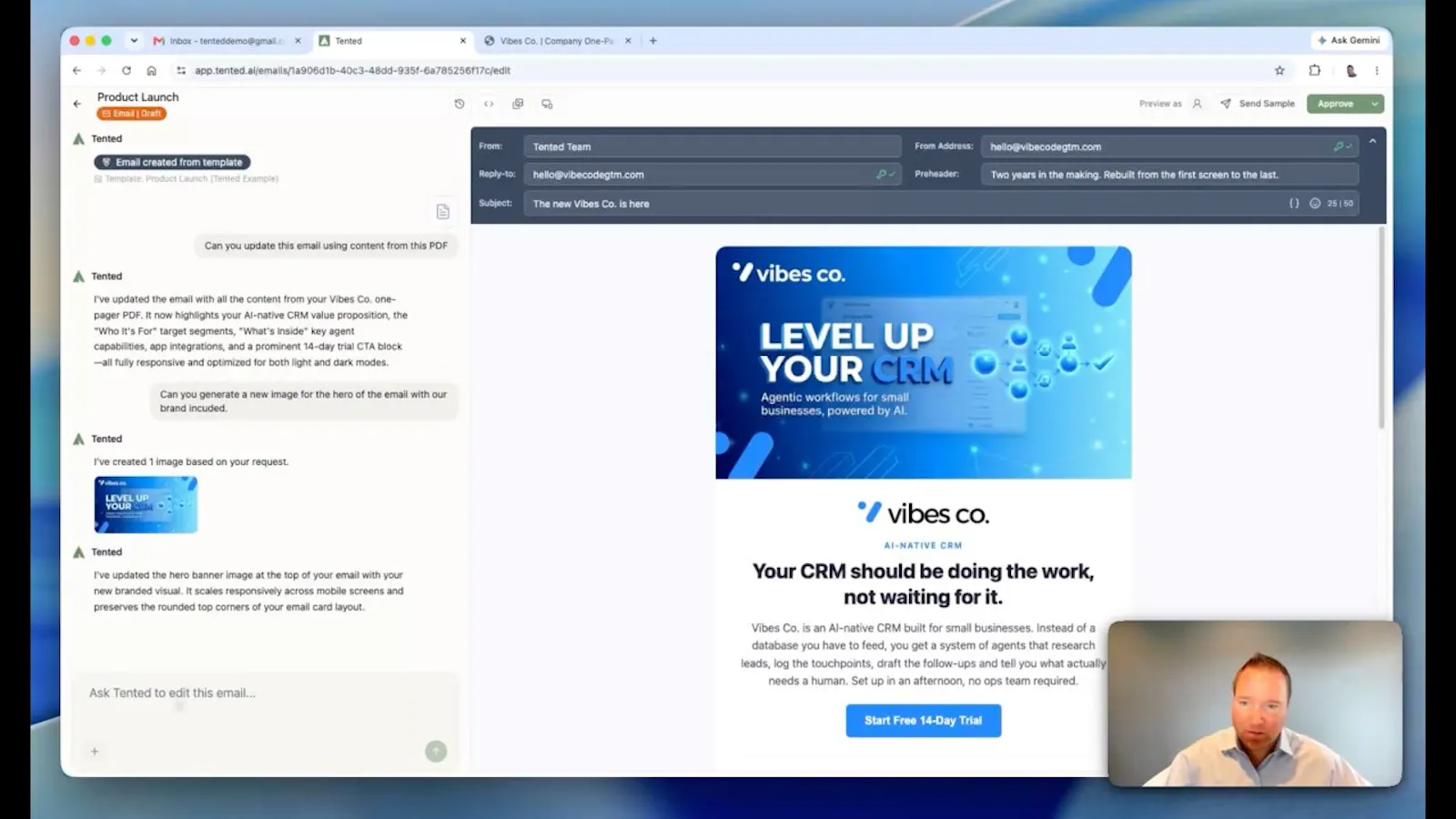Click Ask Gemini button in browser
1456x819 pixels.
coord(1349,41)
